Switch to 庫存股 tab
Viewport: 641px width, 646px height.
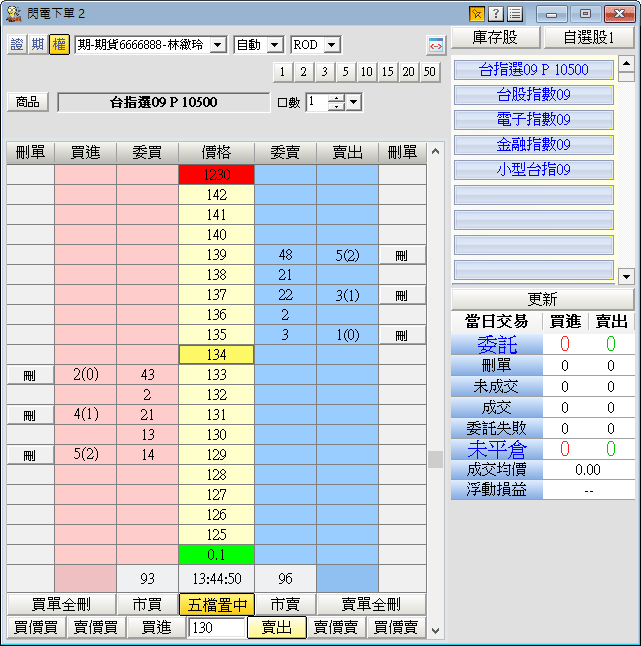(x=495, y=38)
